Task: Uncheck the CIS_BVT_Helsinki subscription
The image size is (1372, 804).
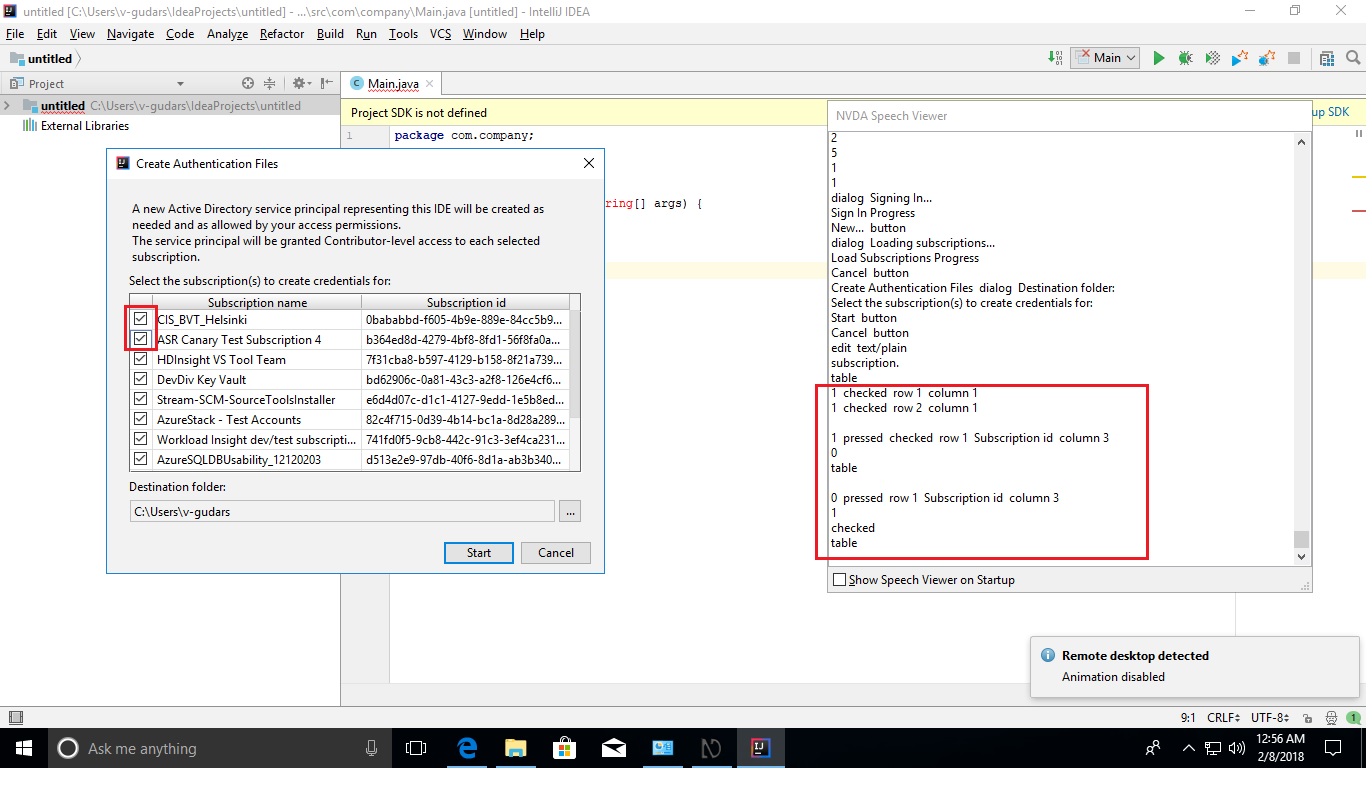Action: point(140,318)
